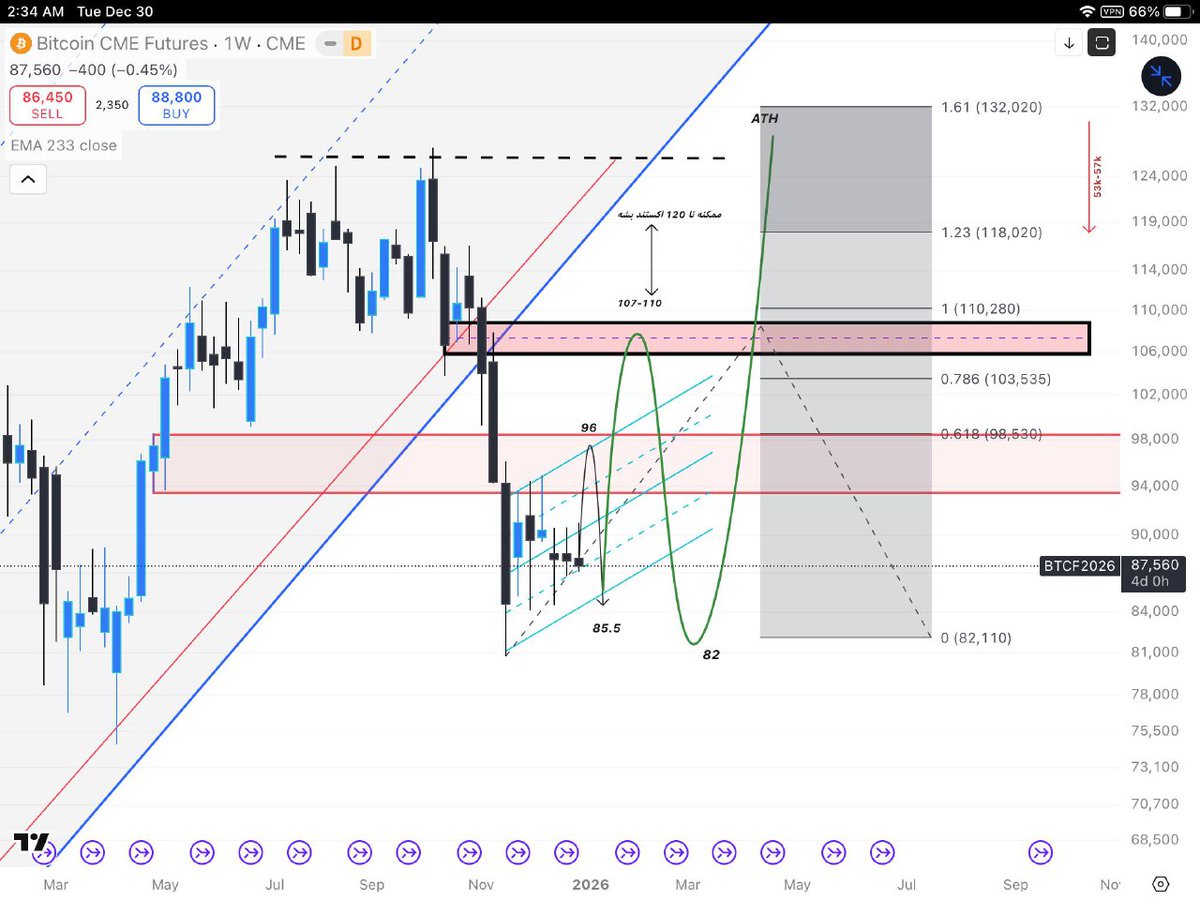Tap the 2:34 AM clock

click(36, 12)
